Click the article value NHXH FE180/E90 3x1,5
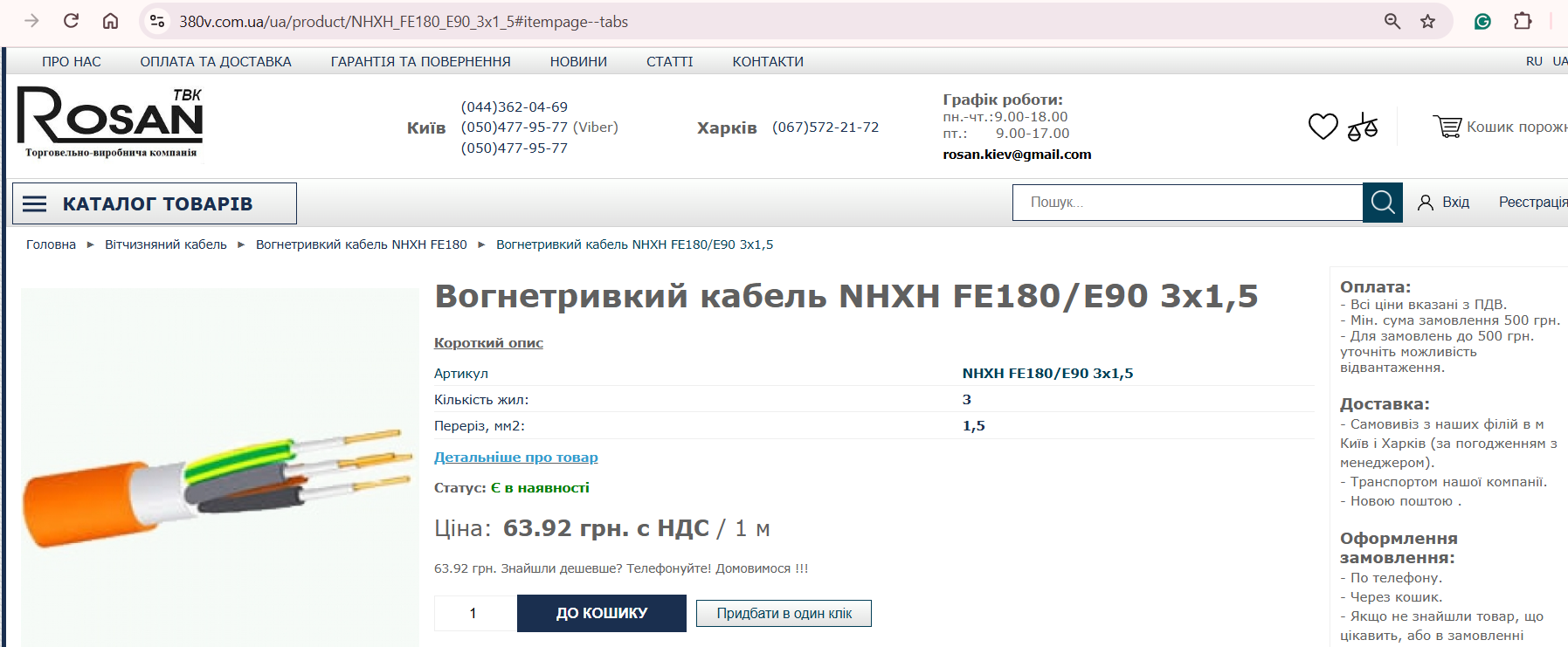This screenshot has height=647, width=1568. [x=1047, y=373]
